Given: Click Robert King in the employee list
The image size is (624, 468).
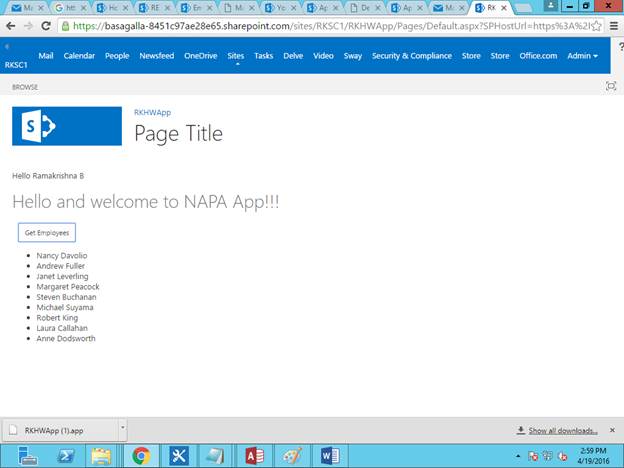Looking at the screenshot, I should coord(57,318).
